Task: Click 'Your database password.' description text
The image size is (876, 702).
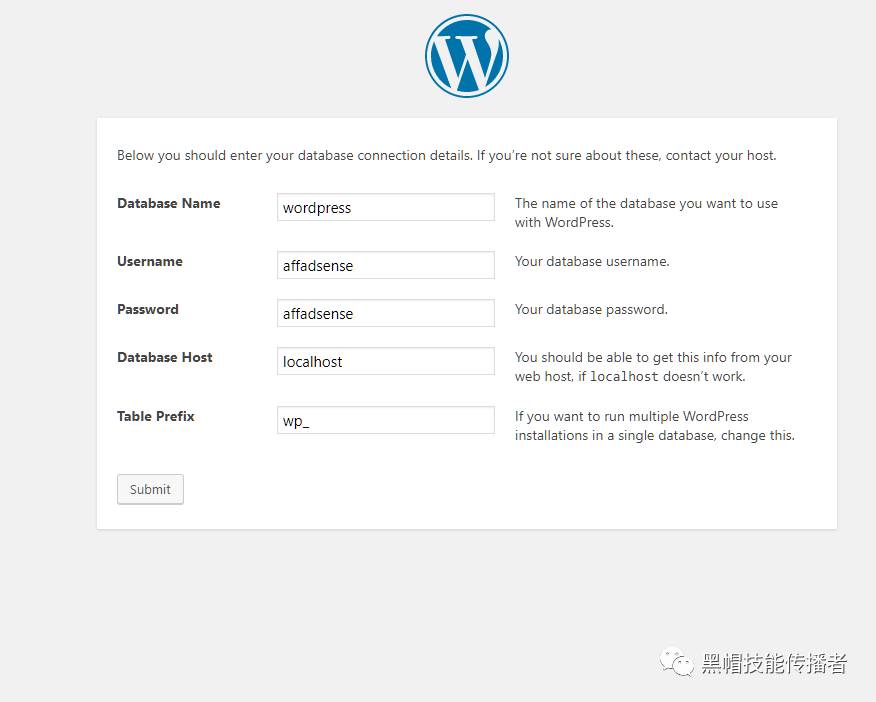Action: click(x=591, y=309)
